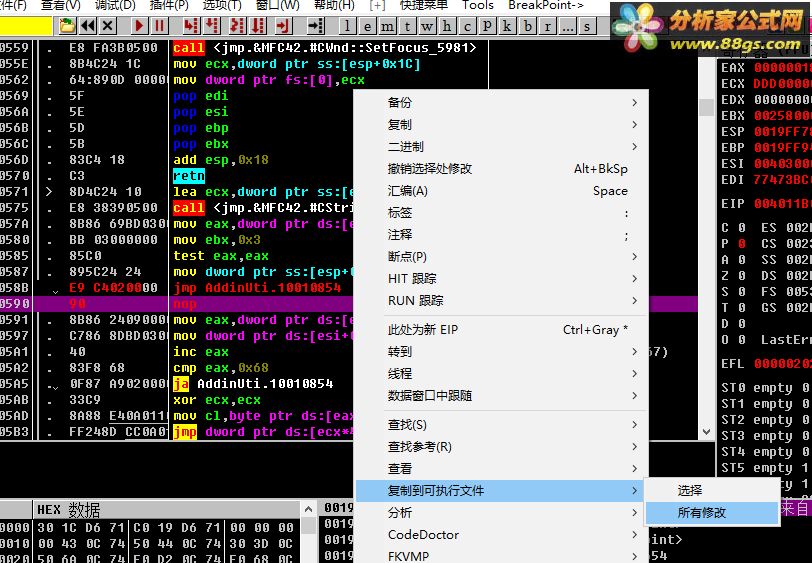Run the program with the red play icon
Screen dimensions: 812x563
click(x=139, y=25)
